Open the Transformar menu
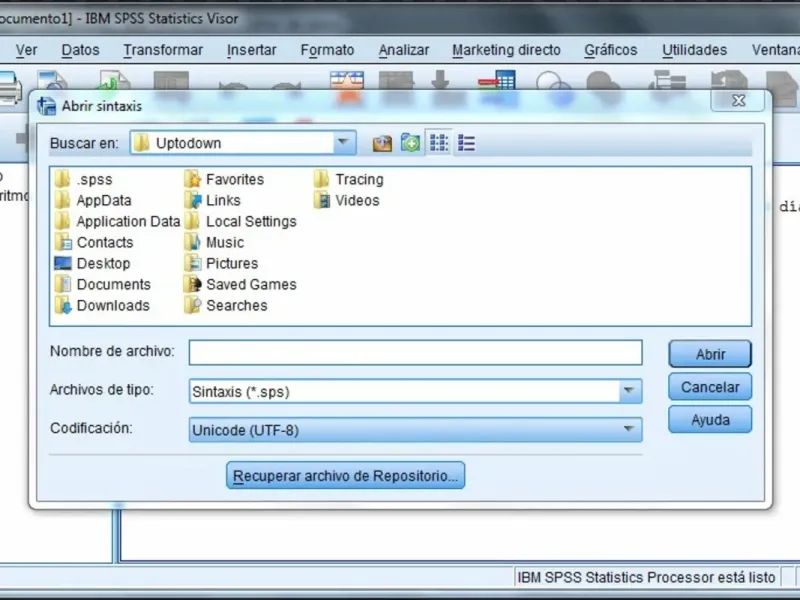This screenshot has height=600, width=800. pyautogui.click(x=163, y=50)
